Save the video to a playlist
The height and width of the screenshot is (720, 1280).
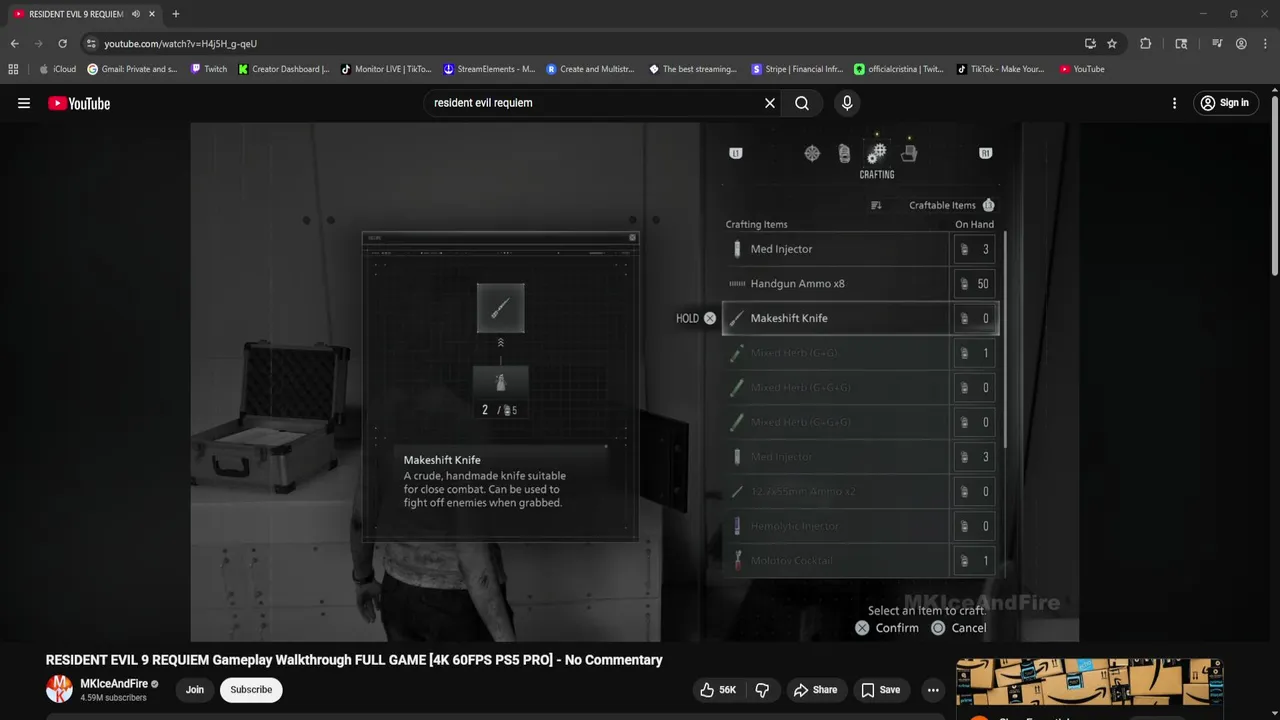point(881,690)
